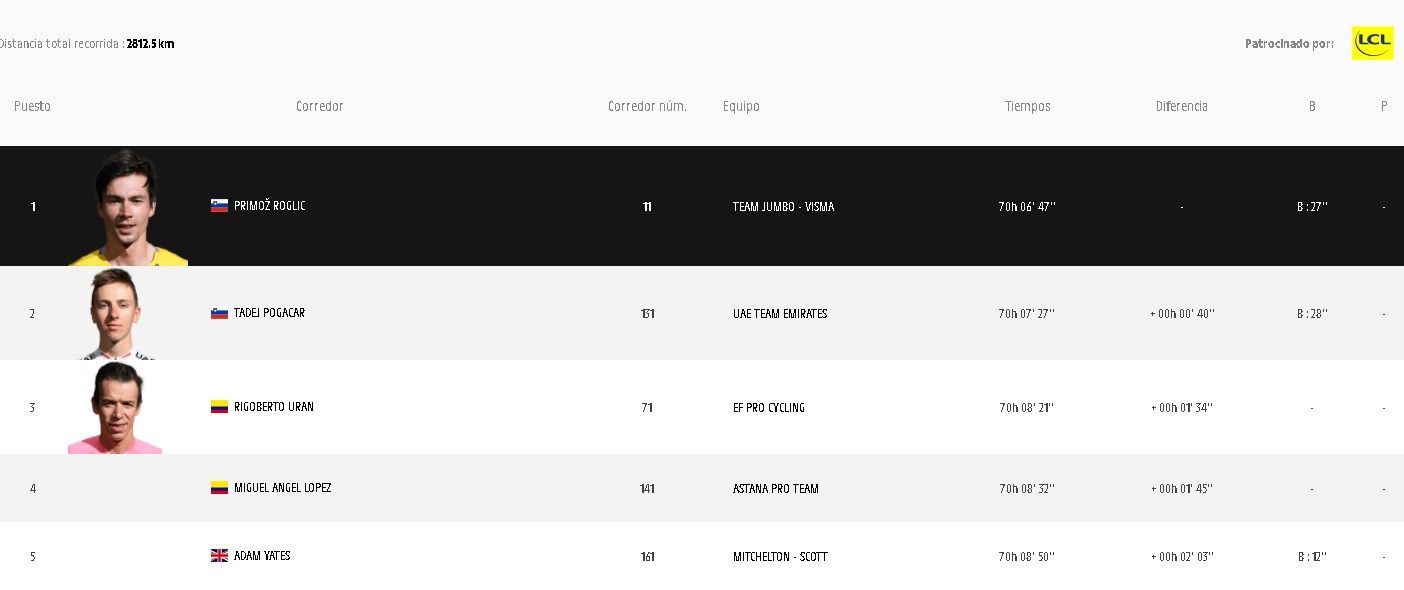
Task: Open Miguel Angel Lopez rider profile
Action: pos(282,488)
